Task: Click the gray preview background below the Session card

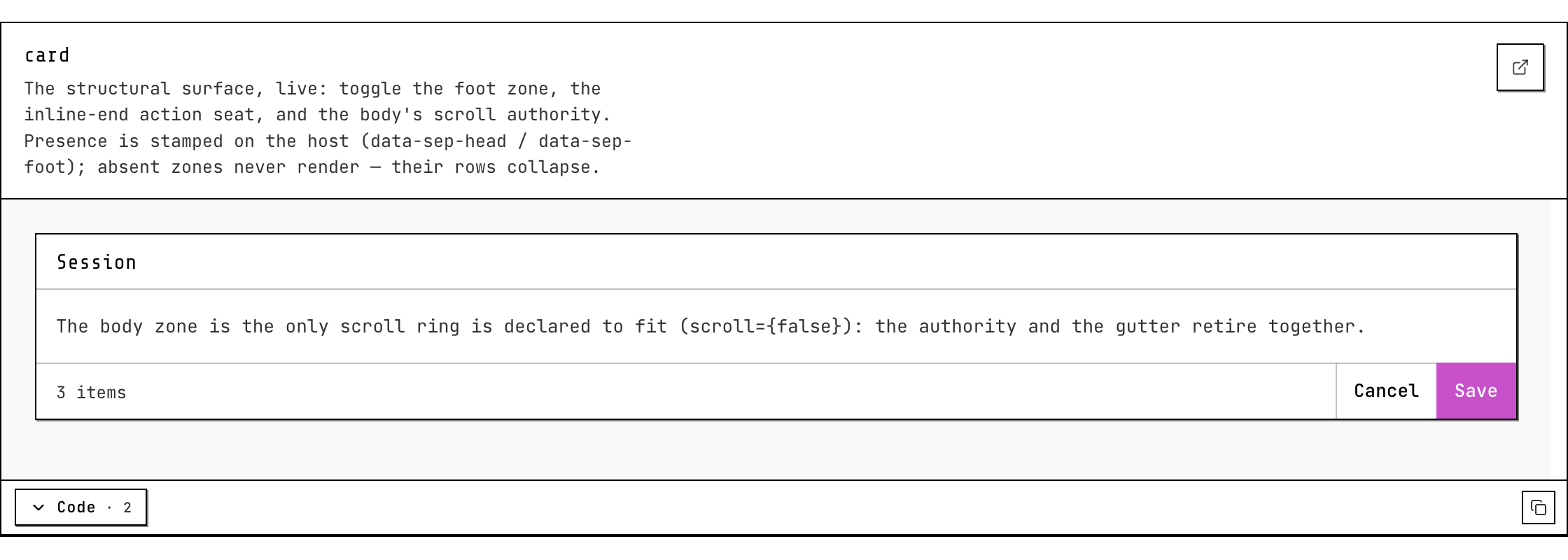Action: tap(776, 450)
